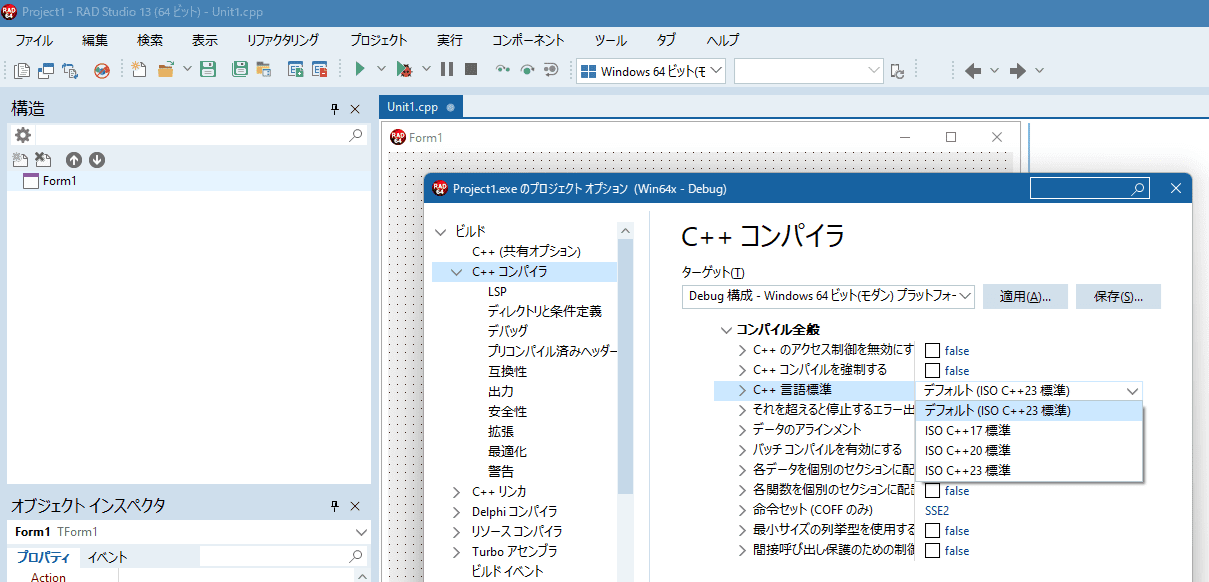1209x582 pixels.
Task: Select ISO C++20 標準 from the list
Action: pyautogui.click(x=1029, y=451)
